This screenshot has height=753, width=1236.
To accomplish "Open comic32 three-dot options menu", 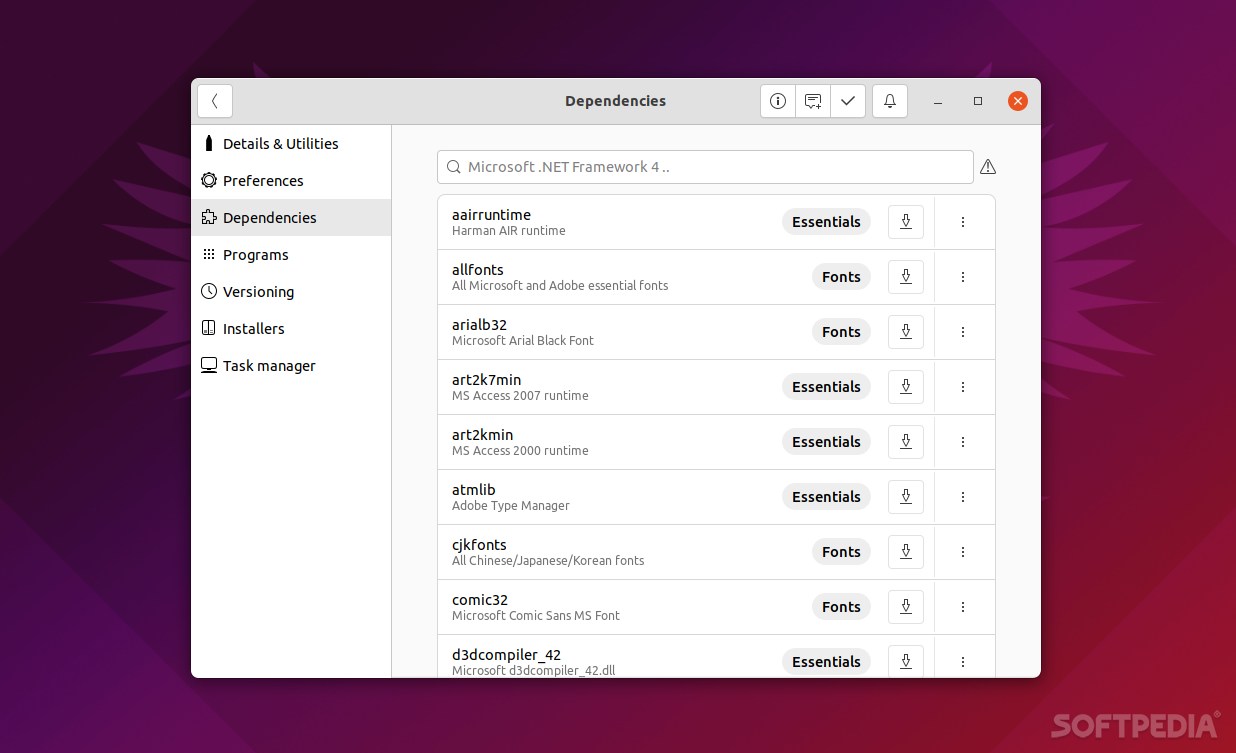I will click(x=963, y=607).
